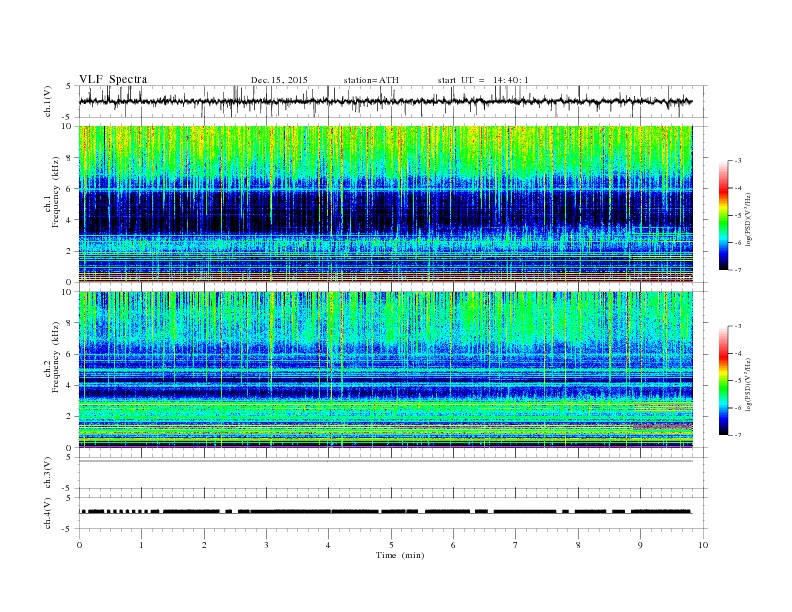Click the ch.1 frequency tick "2"
The width and height of the screenshot is (792, 612).
pos(70,251)
